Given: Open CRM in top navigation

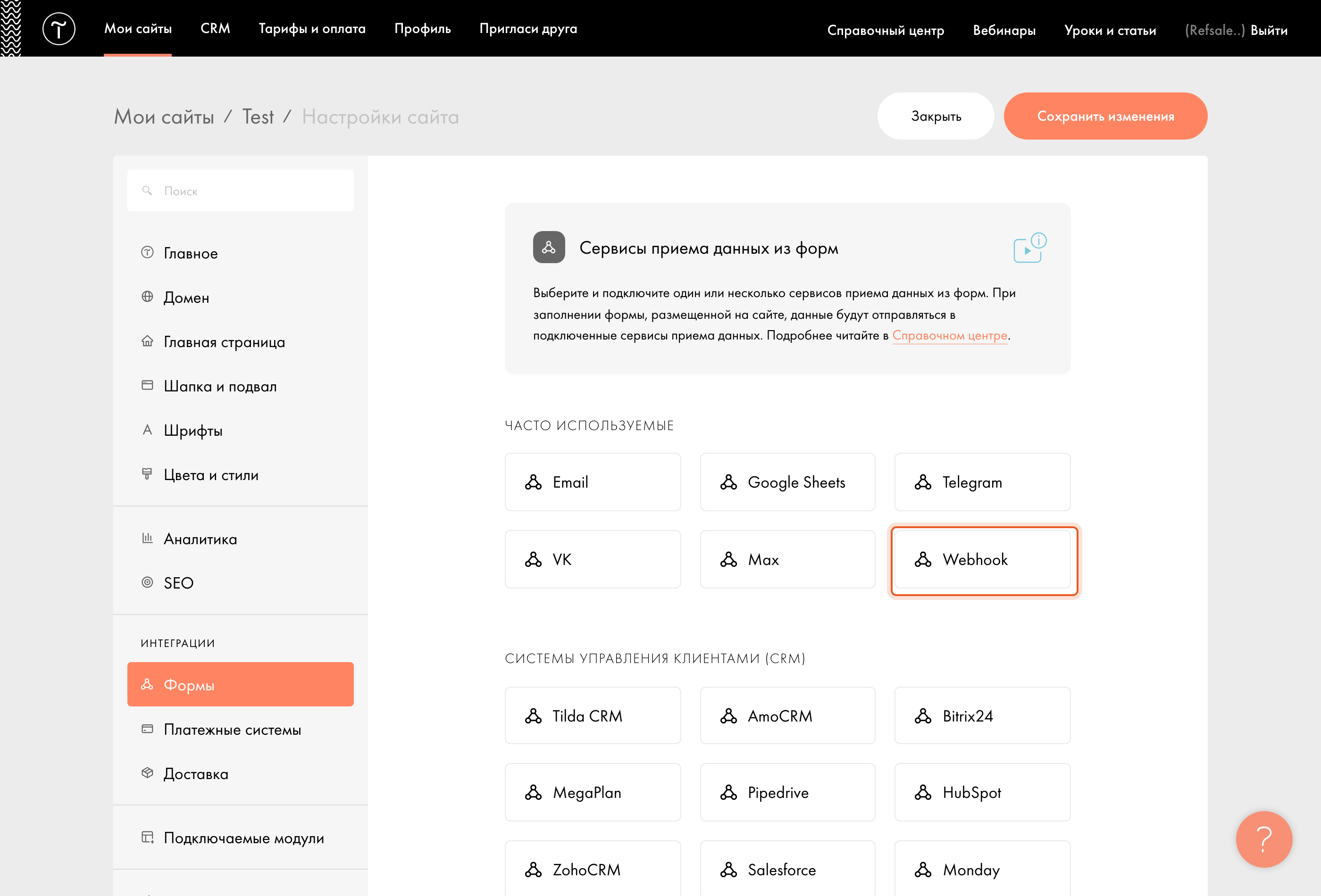Looking at the screenshot, I should click(x=215, y=28).
